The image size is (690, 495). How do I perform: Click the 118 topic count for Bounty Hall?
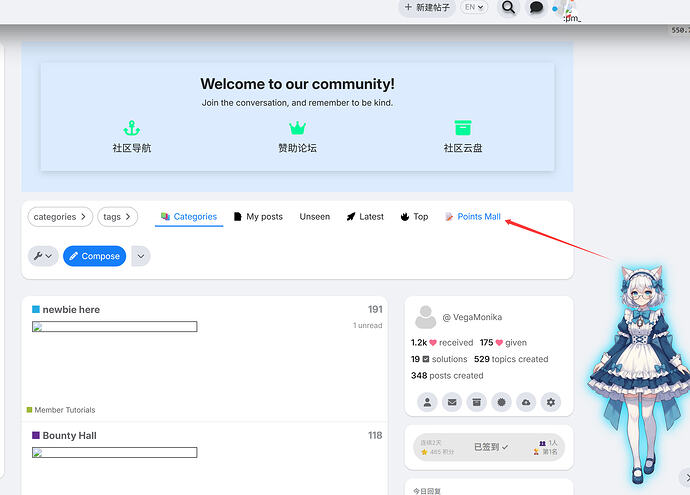[375, 436]
